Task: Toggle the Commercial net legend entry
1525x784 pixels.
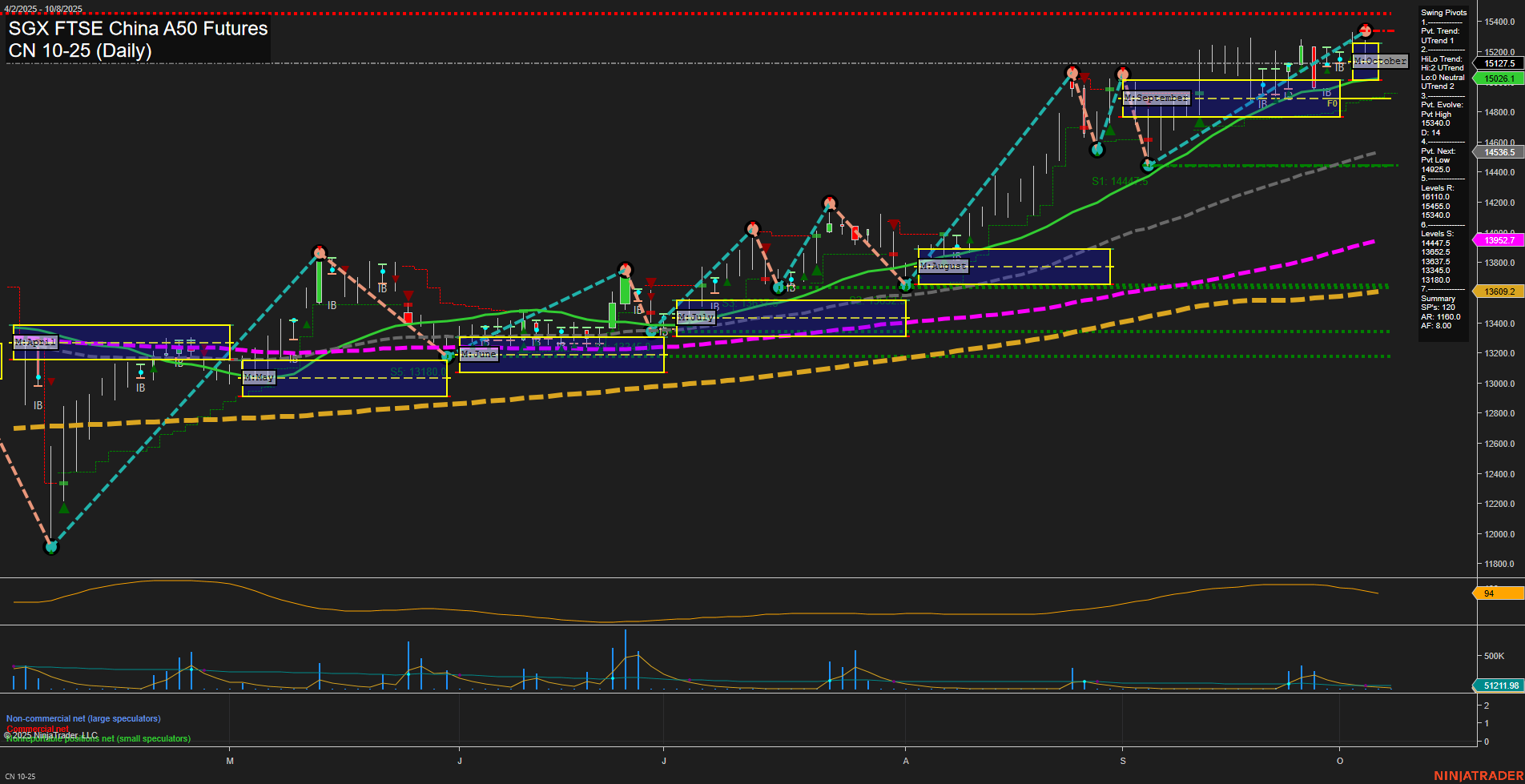Action: [x=37, y=729]
